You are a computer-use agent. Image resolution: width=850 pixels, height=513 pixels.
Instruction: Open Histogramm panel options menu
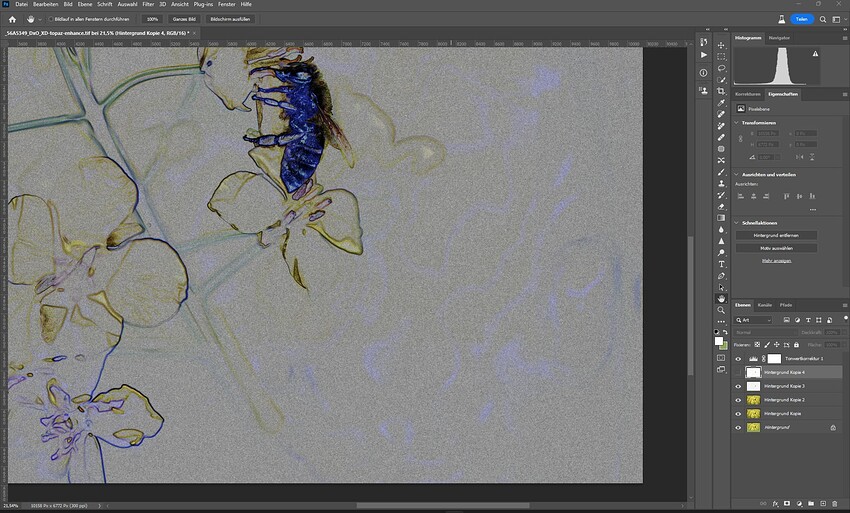pos(845,38)
